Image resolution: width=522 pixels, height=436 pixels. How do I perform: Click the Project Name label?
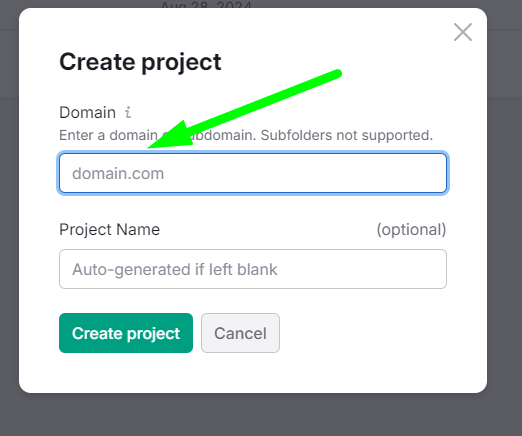coord(109,229)
